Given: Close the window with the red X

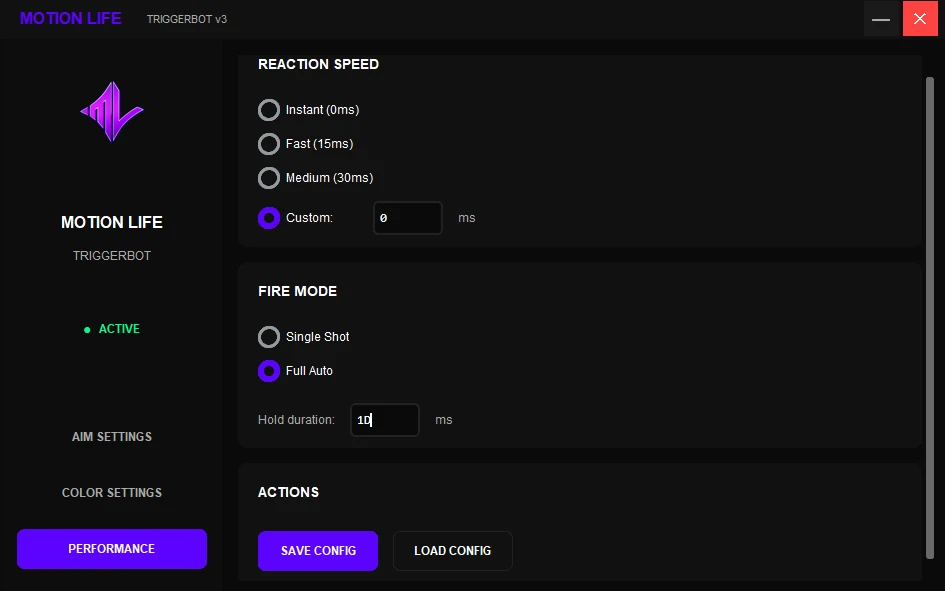Looking at the screenshot, I should [920, 19].
